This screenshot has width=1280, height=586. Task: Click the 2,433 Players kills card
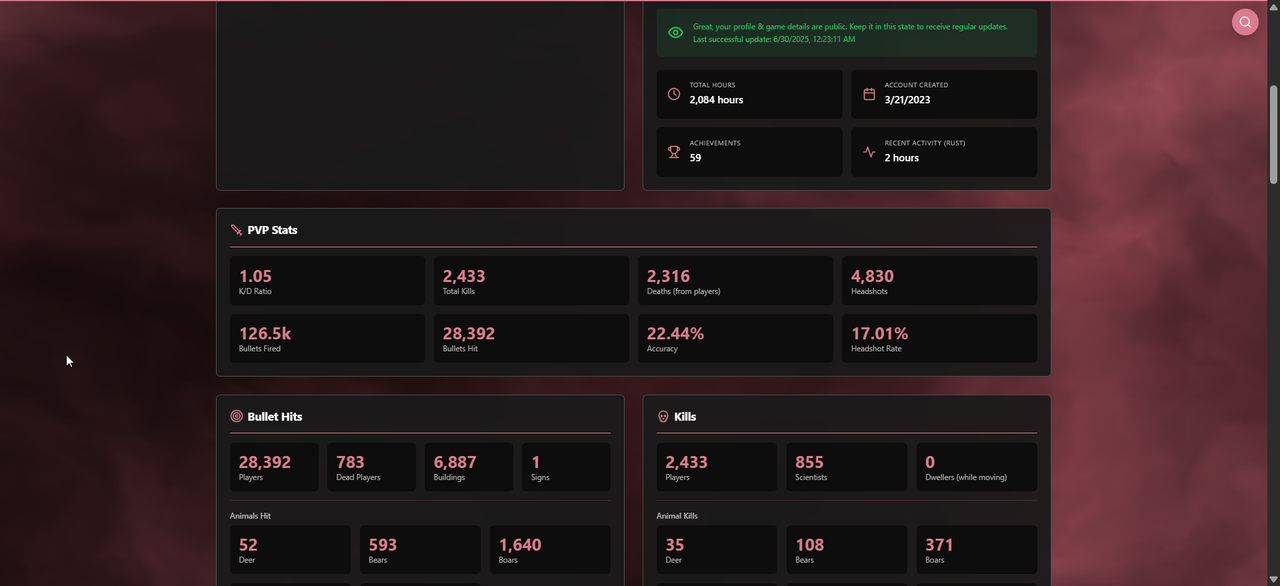(717, 467)
